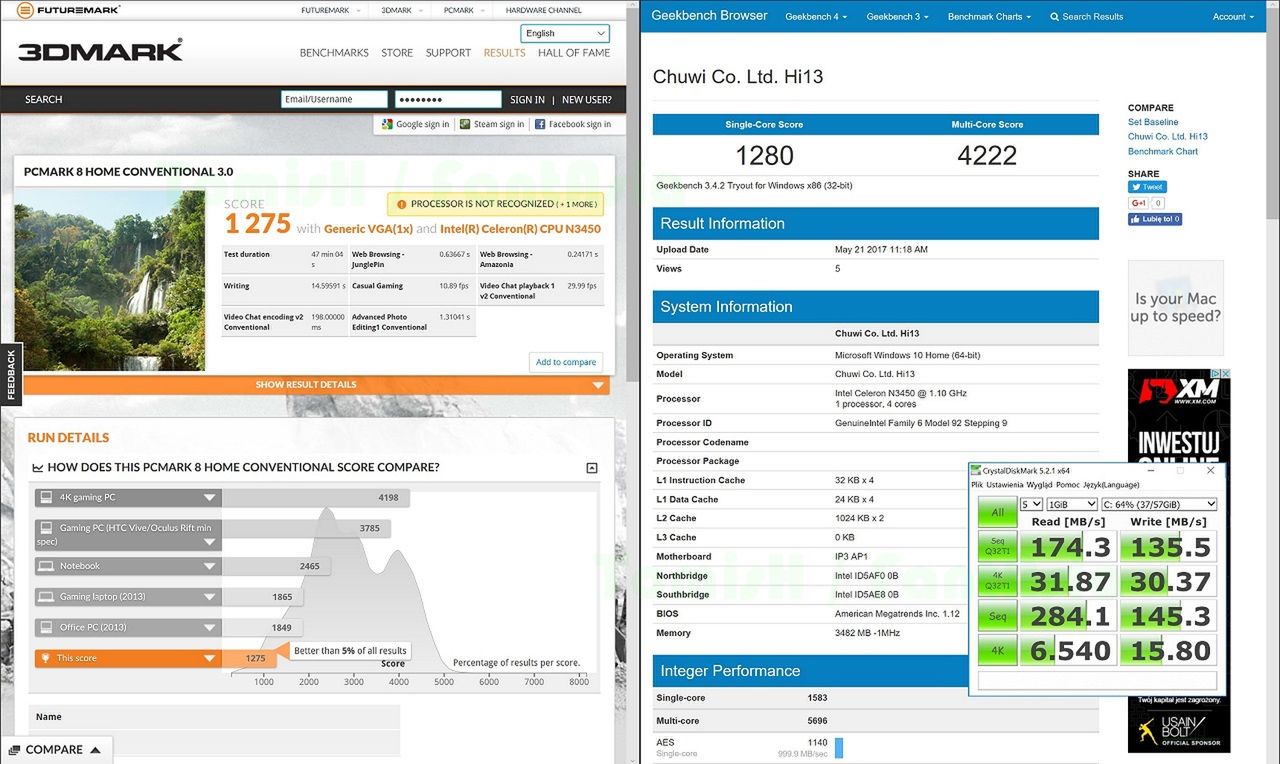Screen dimensions: 1280x764
Task: Click Chuwi Co. Ltd. Hi13 compare link
Action: coord(1167,137)
